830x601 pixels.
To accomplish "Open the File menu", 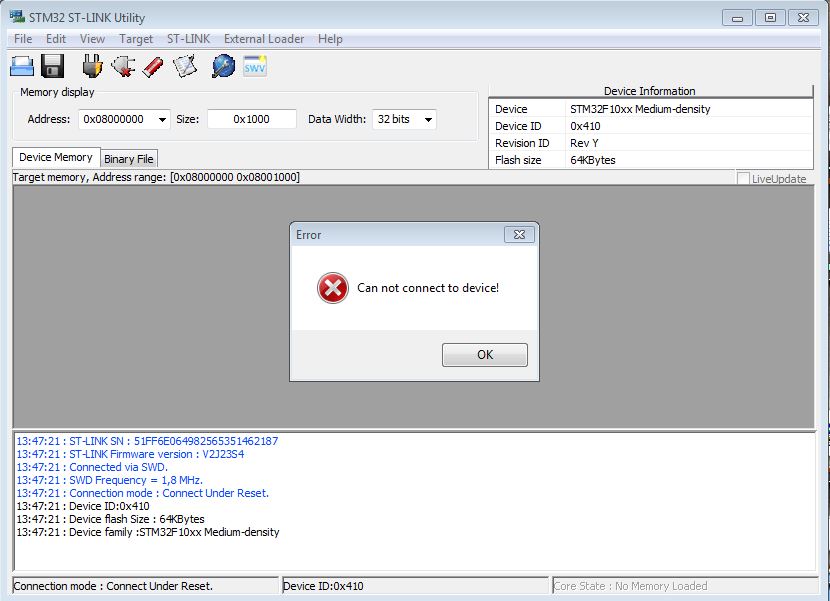I will (x=23, y=39).
